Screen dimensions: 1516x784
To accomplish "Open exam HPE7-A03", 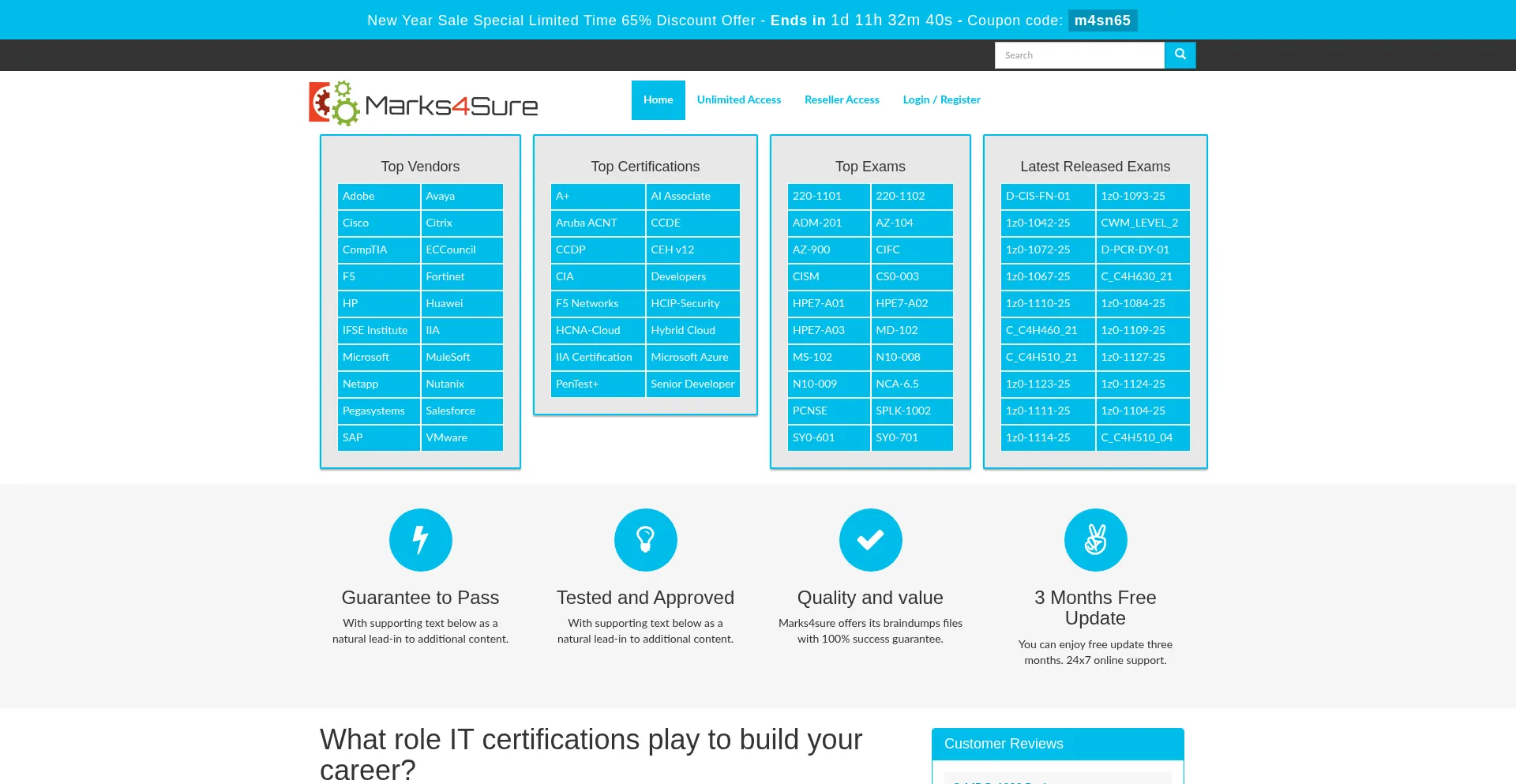I will (x=828, y=330).
